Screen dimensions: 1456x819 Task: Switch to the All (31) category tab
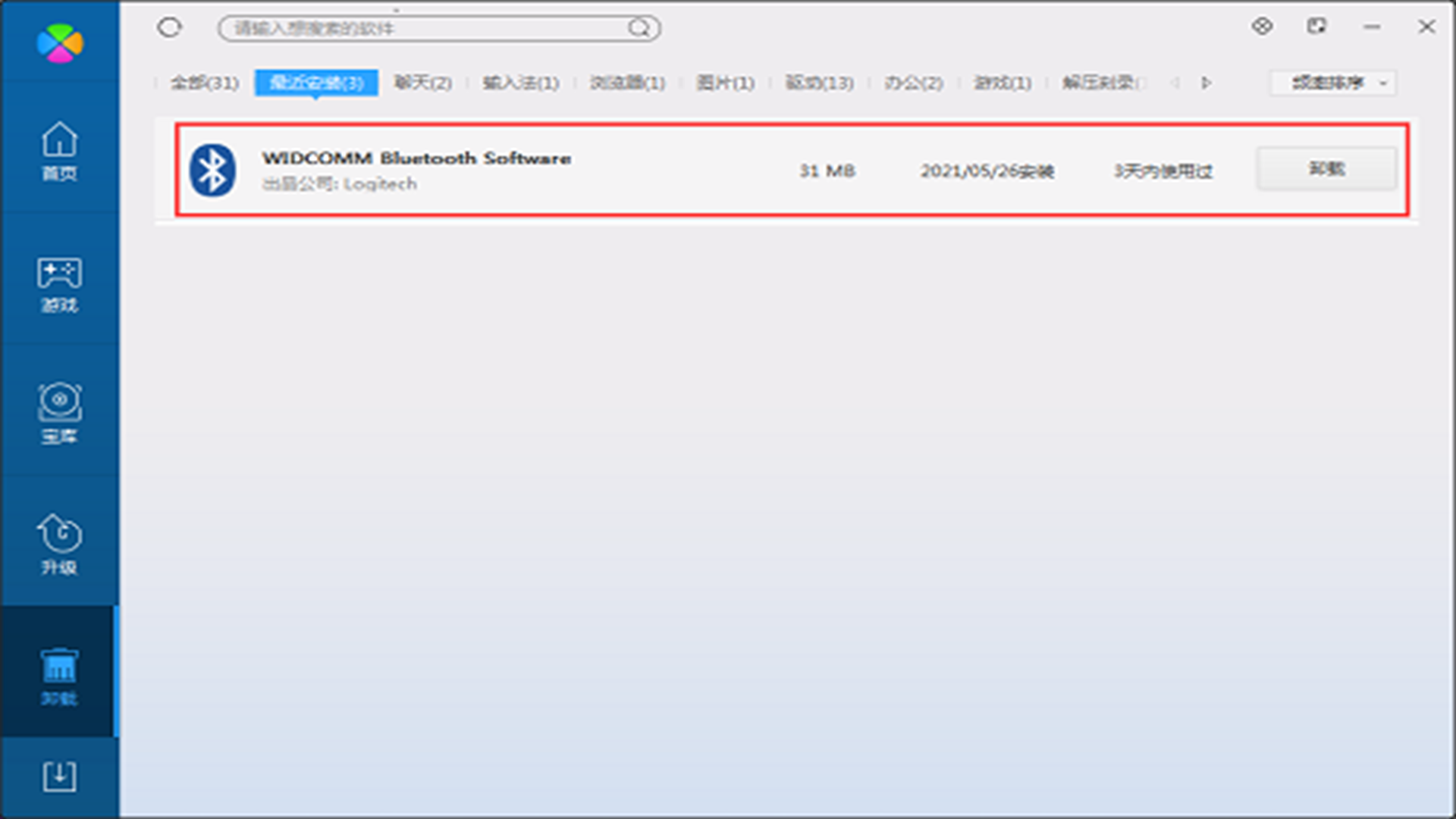204,83
